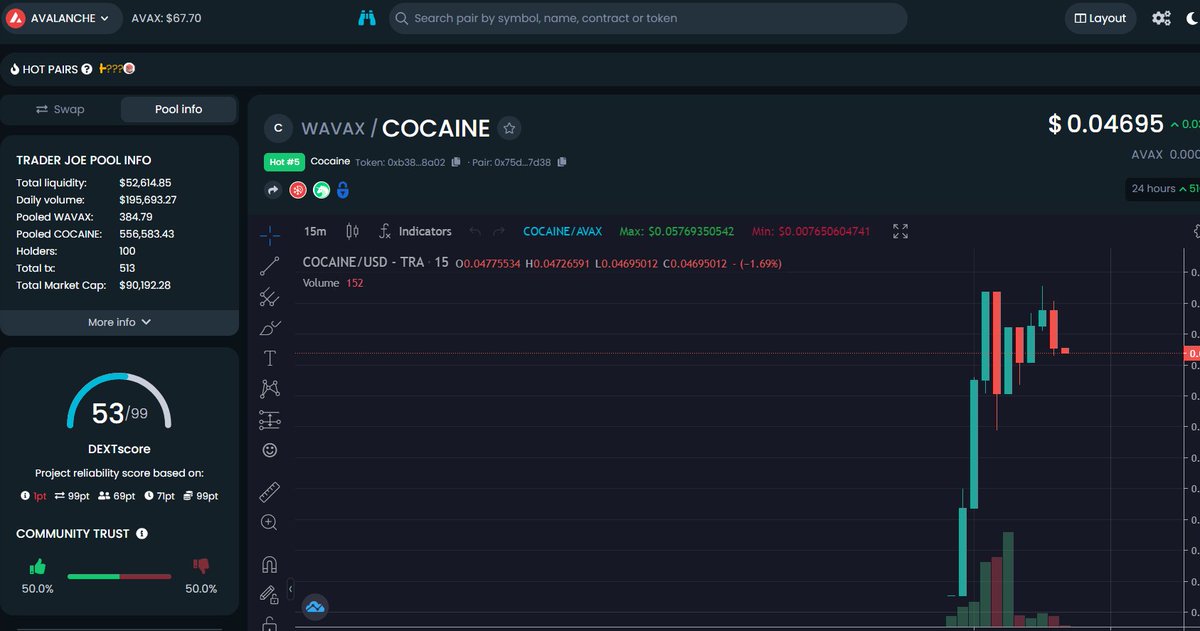This screenshot has height=631, width=1200.
Task: Click the Total Market Cap value $90,192.28
Action: click(x=145, y=285)
